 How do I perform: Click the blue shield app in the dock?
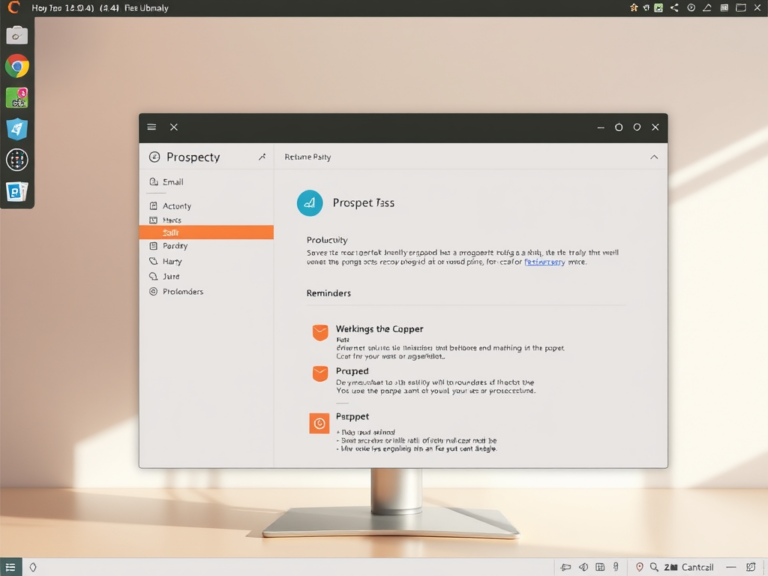tap(17, 129)
